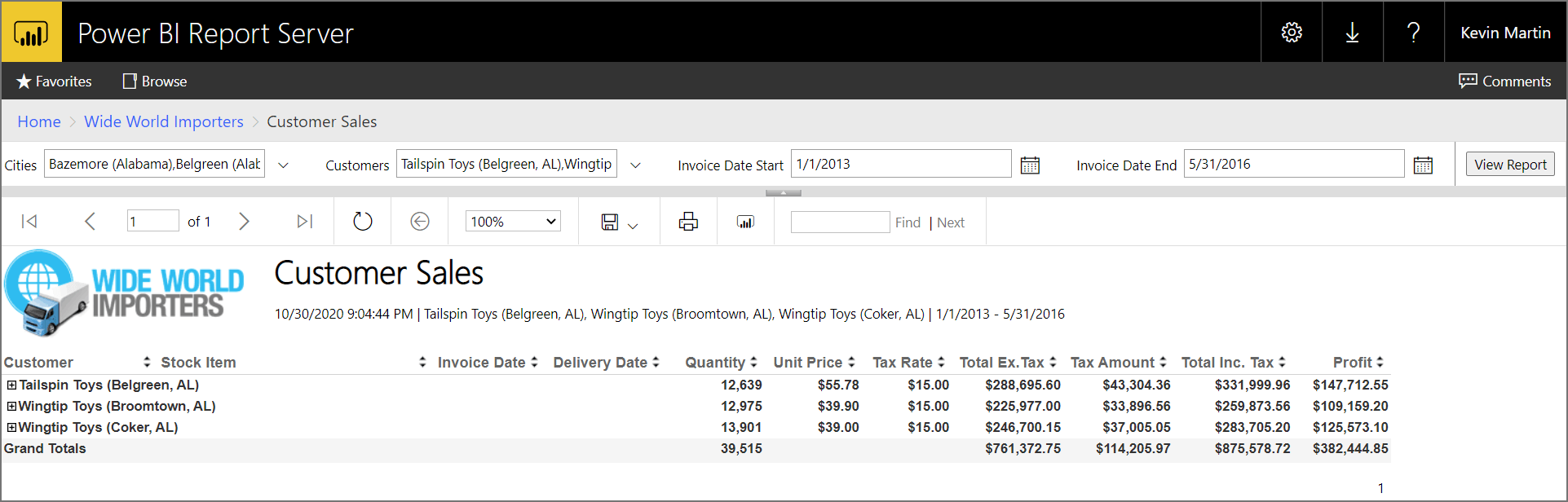Sort by the Customer column

(x=147, y=362)
